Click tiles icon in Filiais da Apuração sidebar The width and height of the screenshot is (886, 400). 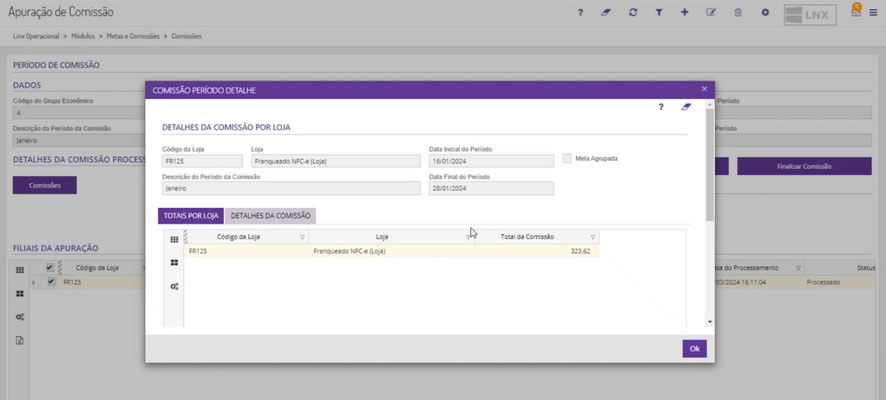click(20, 294)
